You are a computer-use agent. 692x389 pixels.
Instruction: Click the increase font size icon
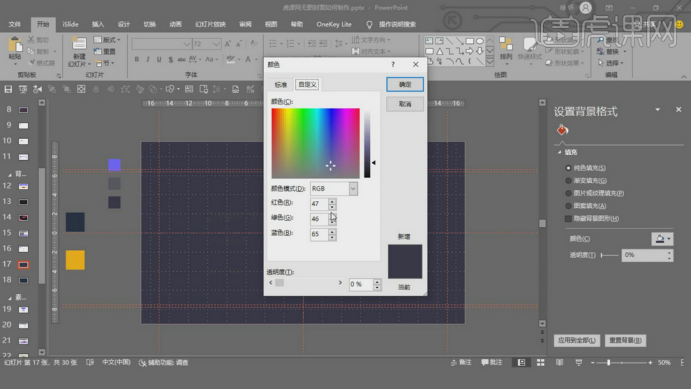click(228, 44)
